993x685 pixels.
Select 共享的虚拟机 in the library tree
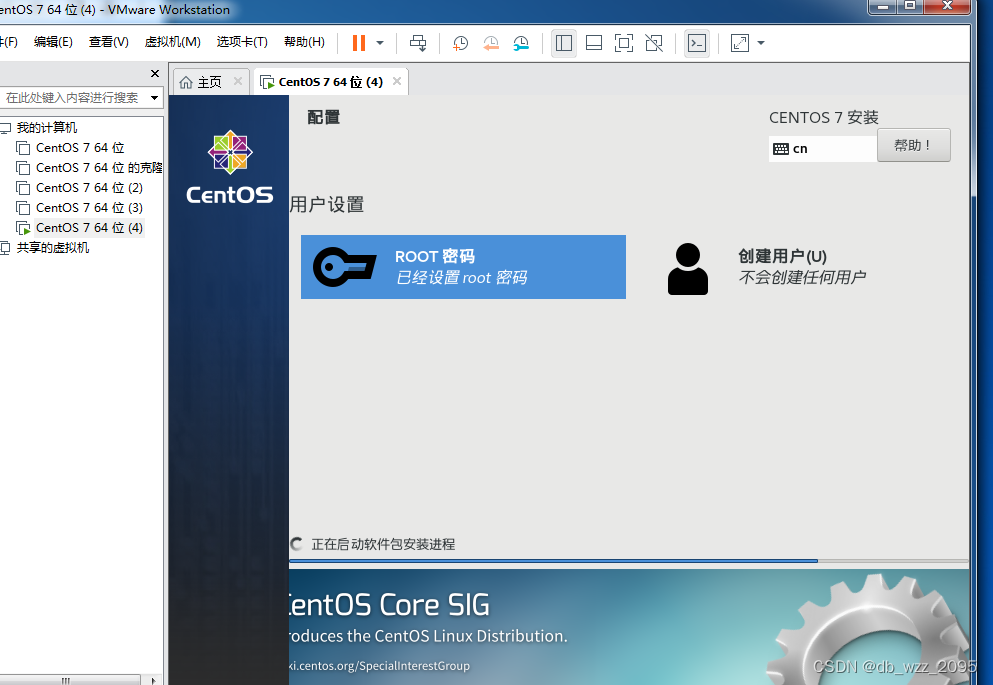point(53,248)
